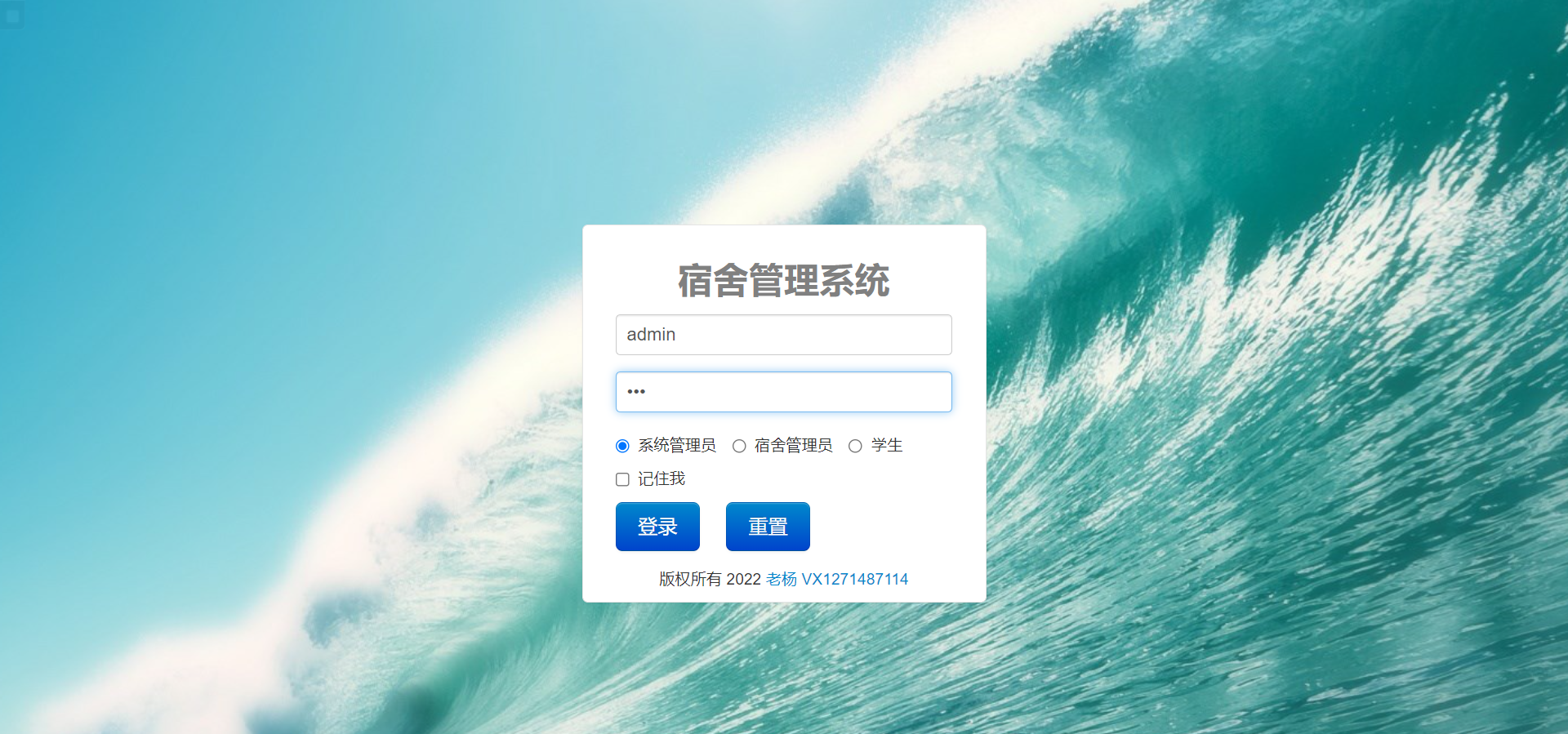Click the 学生 label text
The height and width of the screenshot is (734, 1568).
887,445
